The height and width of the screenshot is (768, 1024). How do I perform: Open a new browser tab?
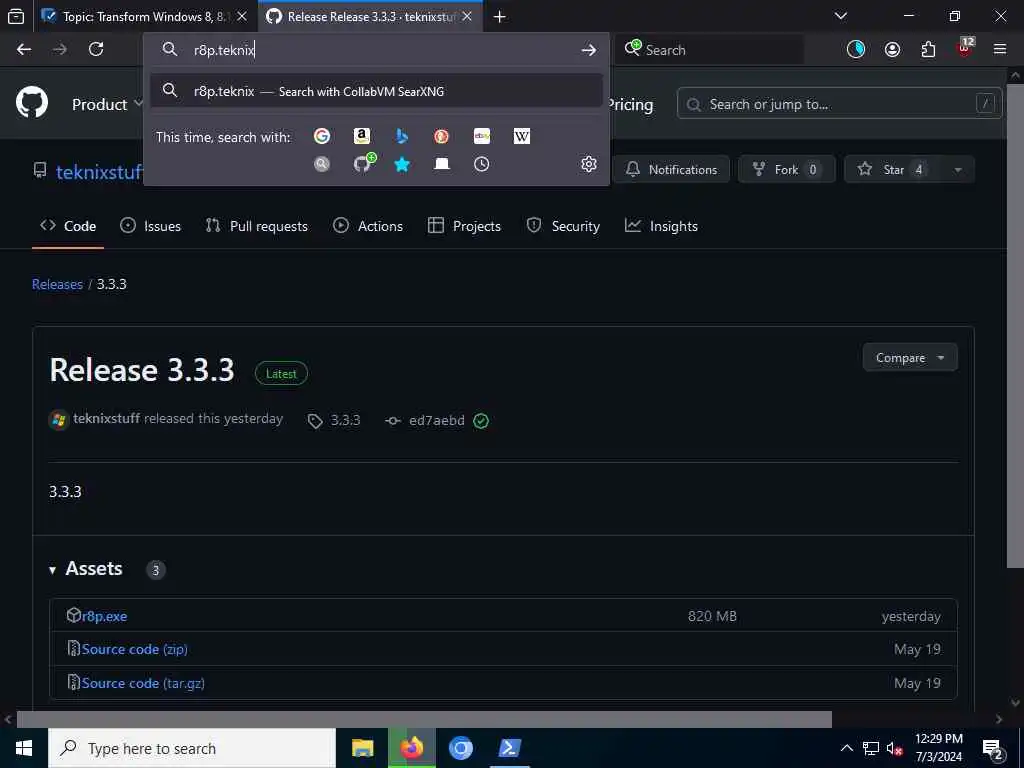[500, 16]
